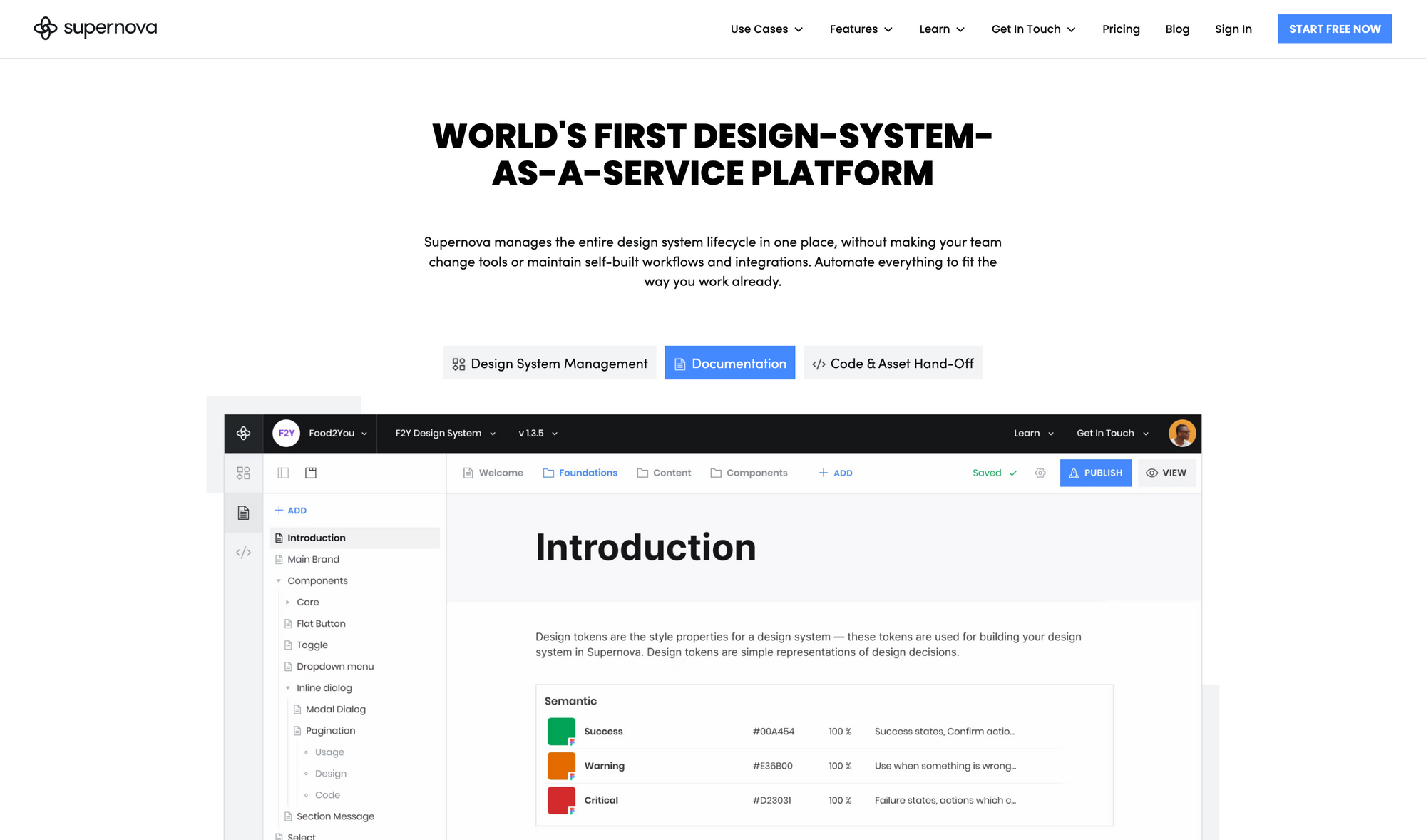
Task: Expand the Learn menu in the site header
Action: point(942,29)
